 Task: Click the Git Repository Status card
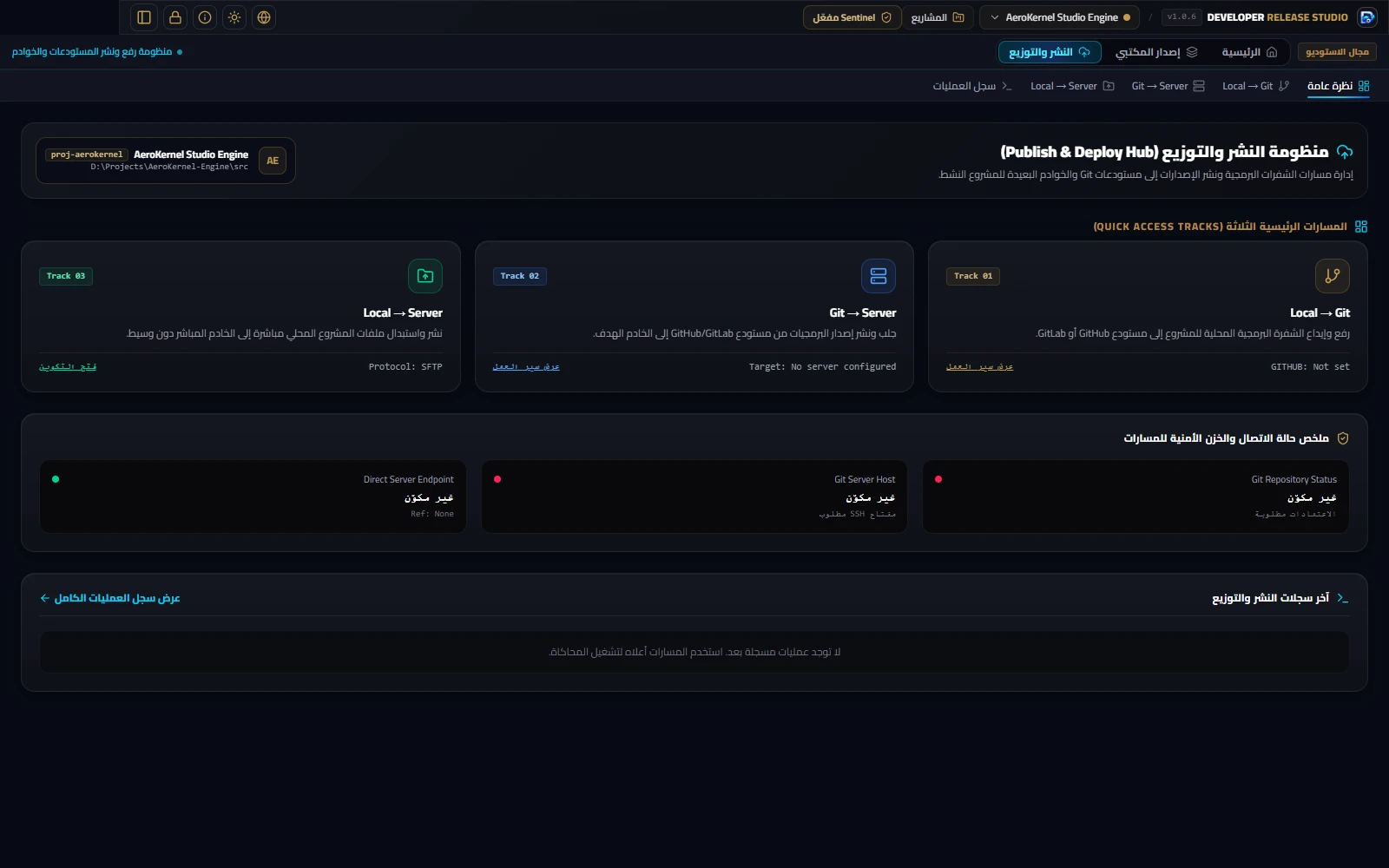coord(1136,496)
